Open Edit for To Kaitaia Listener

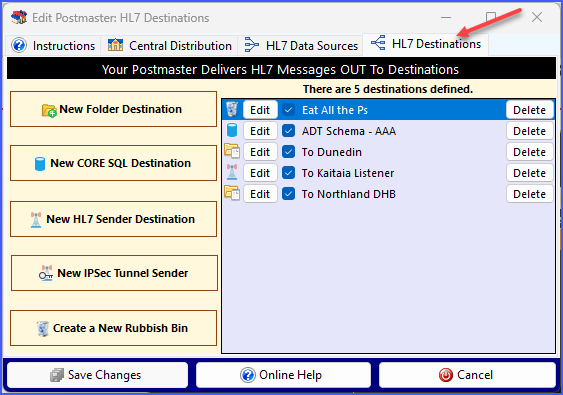pos(260,173)
